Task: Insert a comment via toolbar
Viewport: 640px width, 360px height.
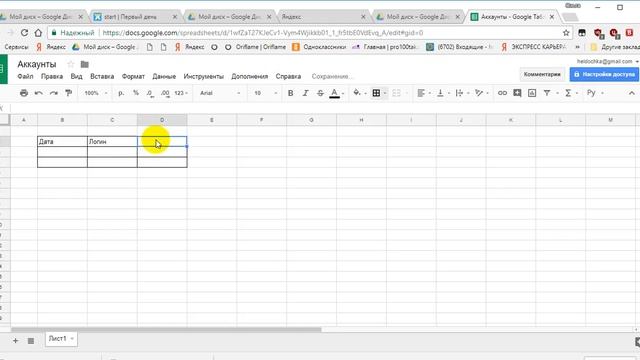Action: 517,93
